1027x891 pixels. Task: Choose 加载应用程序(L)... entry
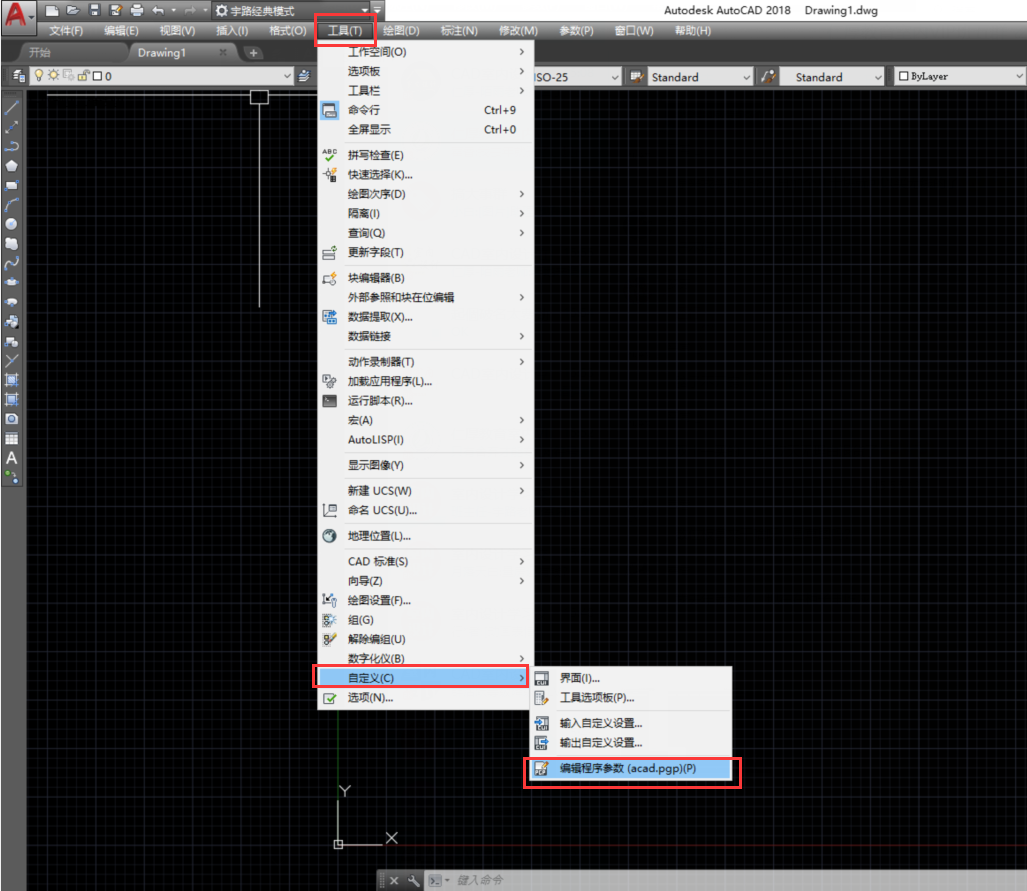(426, 381)
